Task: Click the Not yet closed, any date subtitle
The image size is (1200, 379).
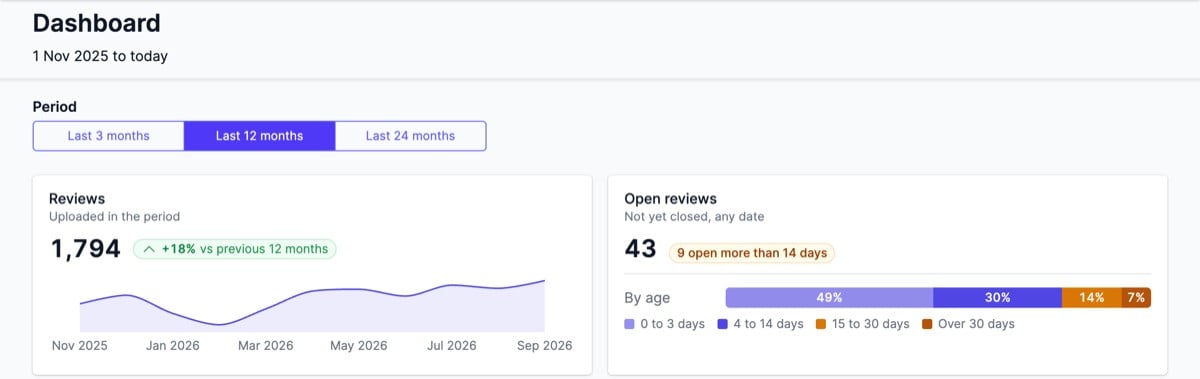Action: 694,216
